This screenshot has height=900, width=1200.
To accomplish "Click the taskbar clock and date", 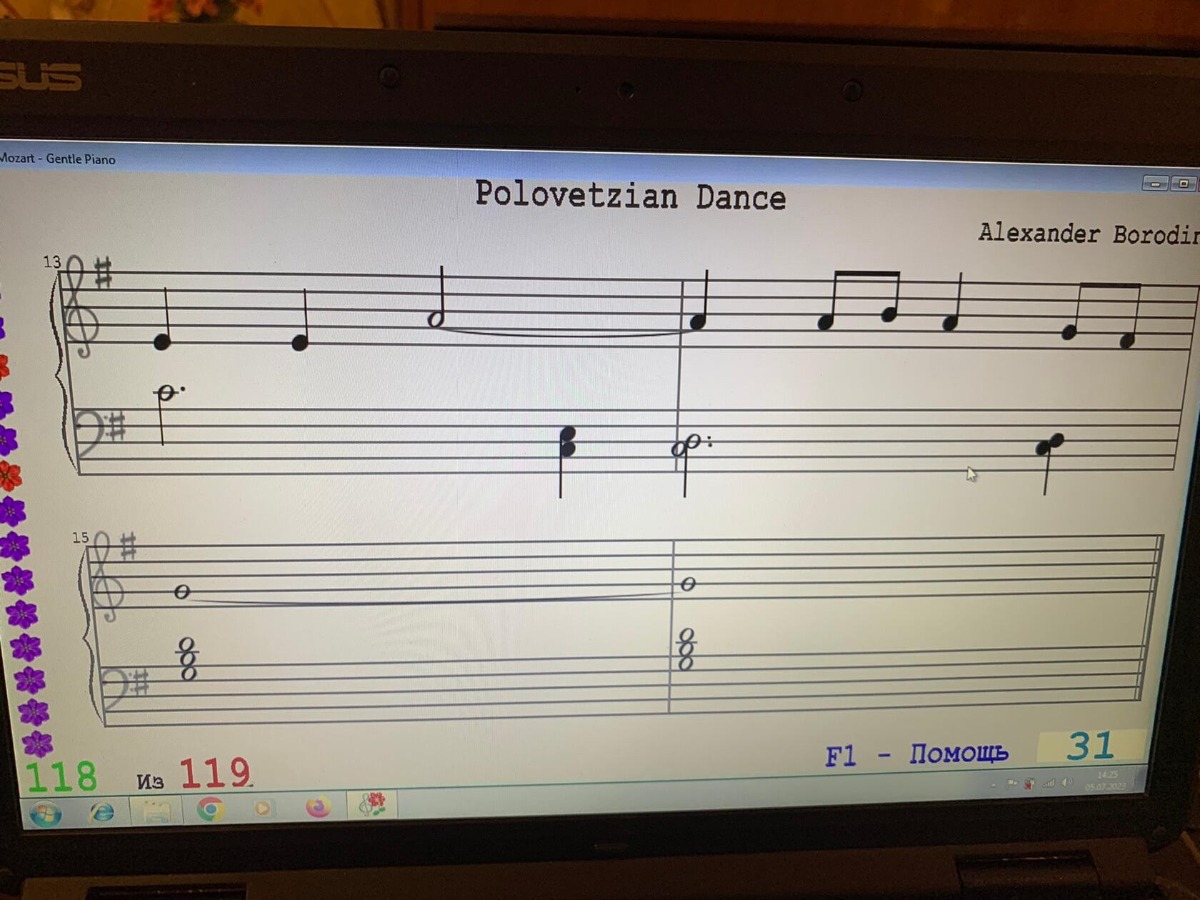I will [1108, 780].
